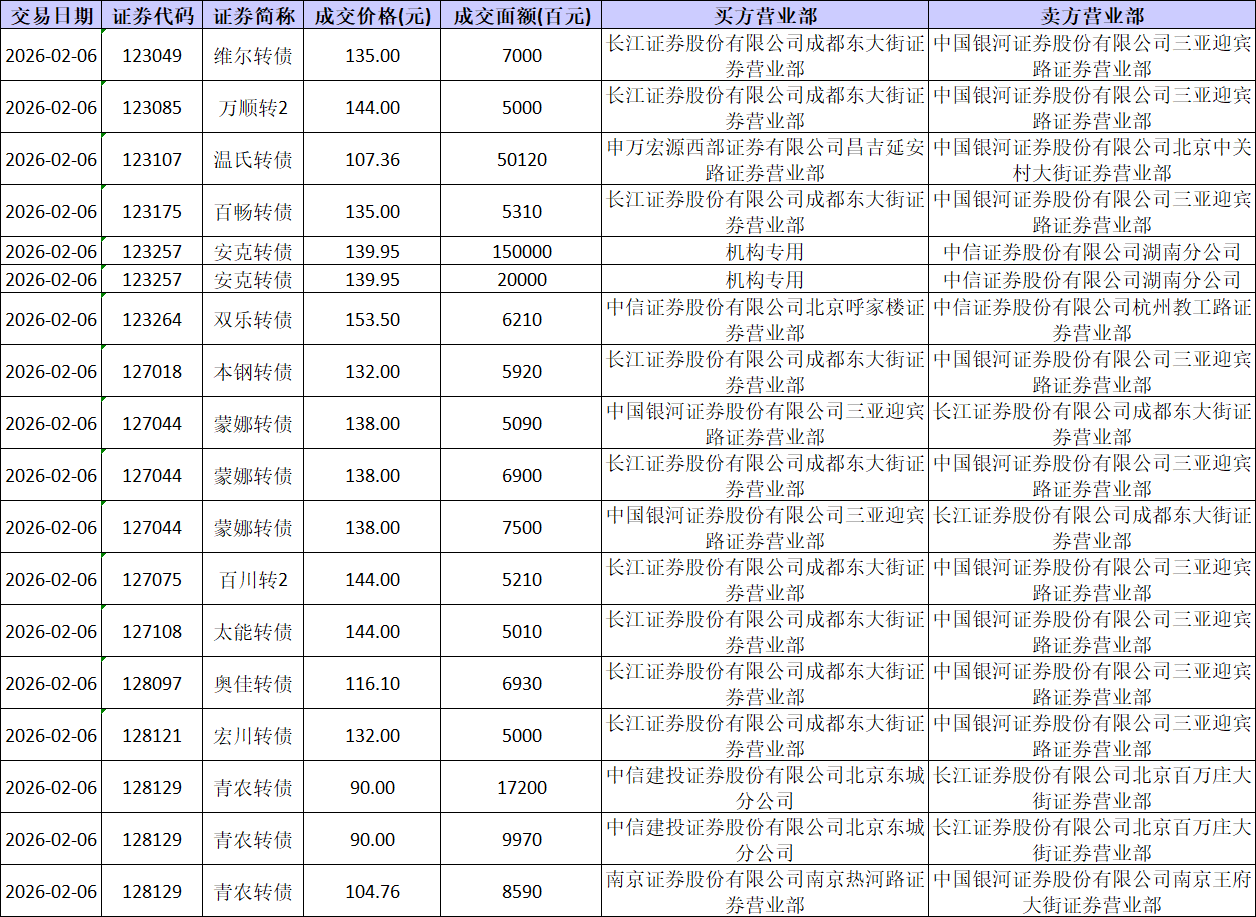Viewport: 1256px width, 917px height.
Task: Select face amount 50120
Action: 522,160
